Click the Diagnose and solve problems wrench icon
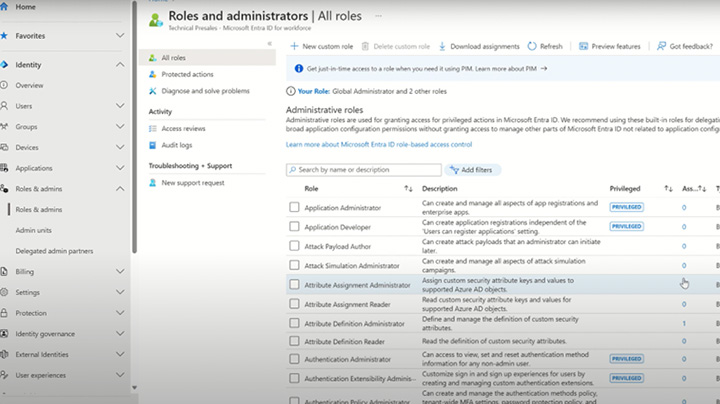The height and width of the screenshot is (404, 720). (x=152, y=91)
